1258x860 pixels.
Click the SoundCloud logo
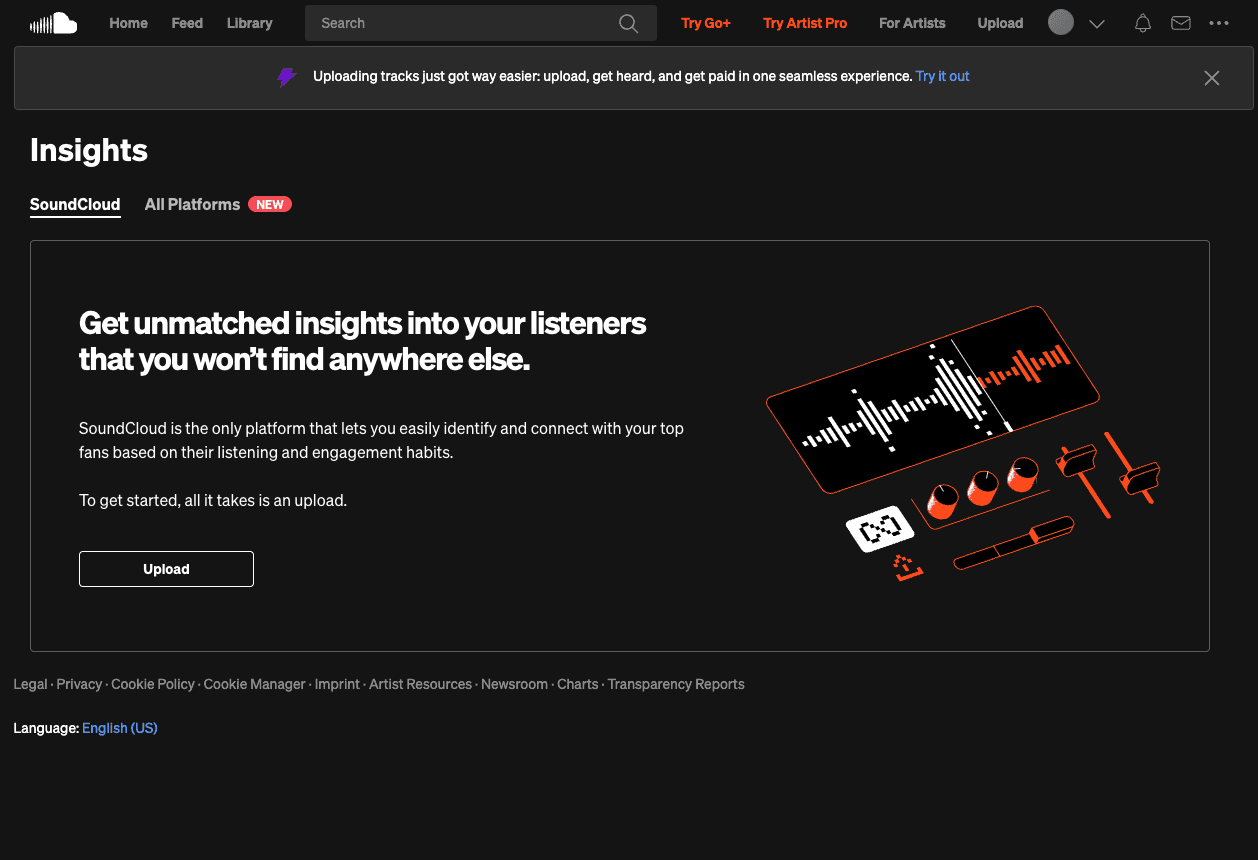pyautogui.click(x=53, y=23)
